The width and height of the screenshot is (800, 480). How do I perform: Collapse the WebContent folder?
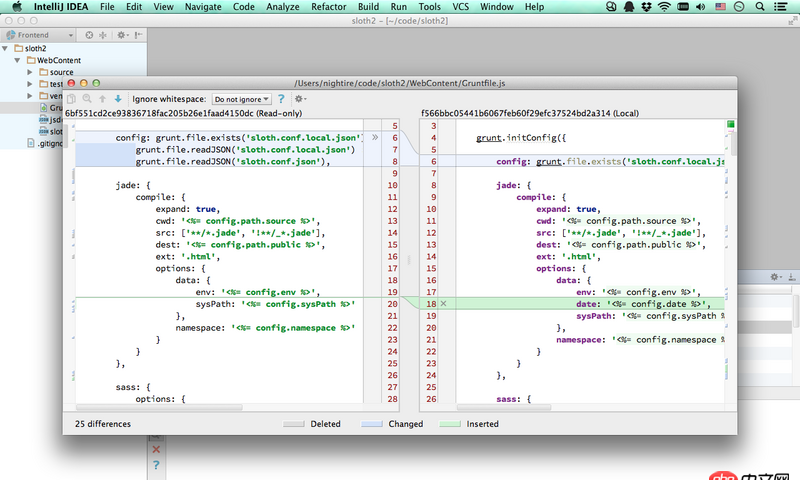tap(19, 60)
